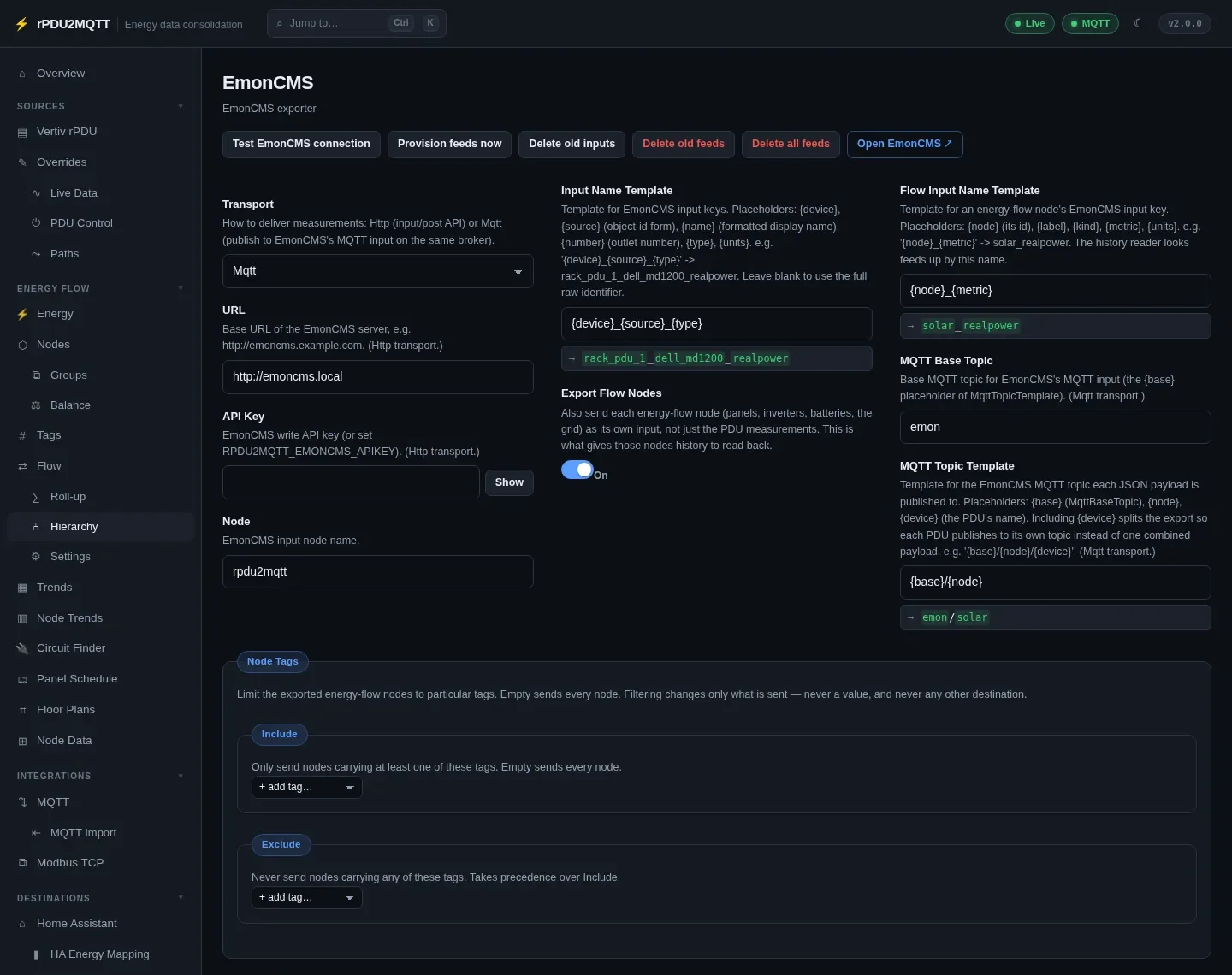
Task: Open the Transport Mqtt dropdown
Action: point(377,271)
